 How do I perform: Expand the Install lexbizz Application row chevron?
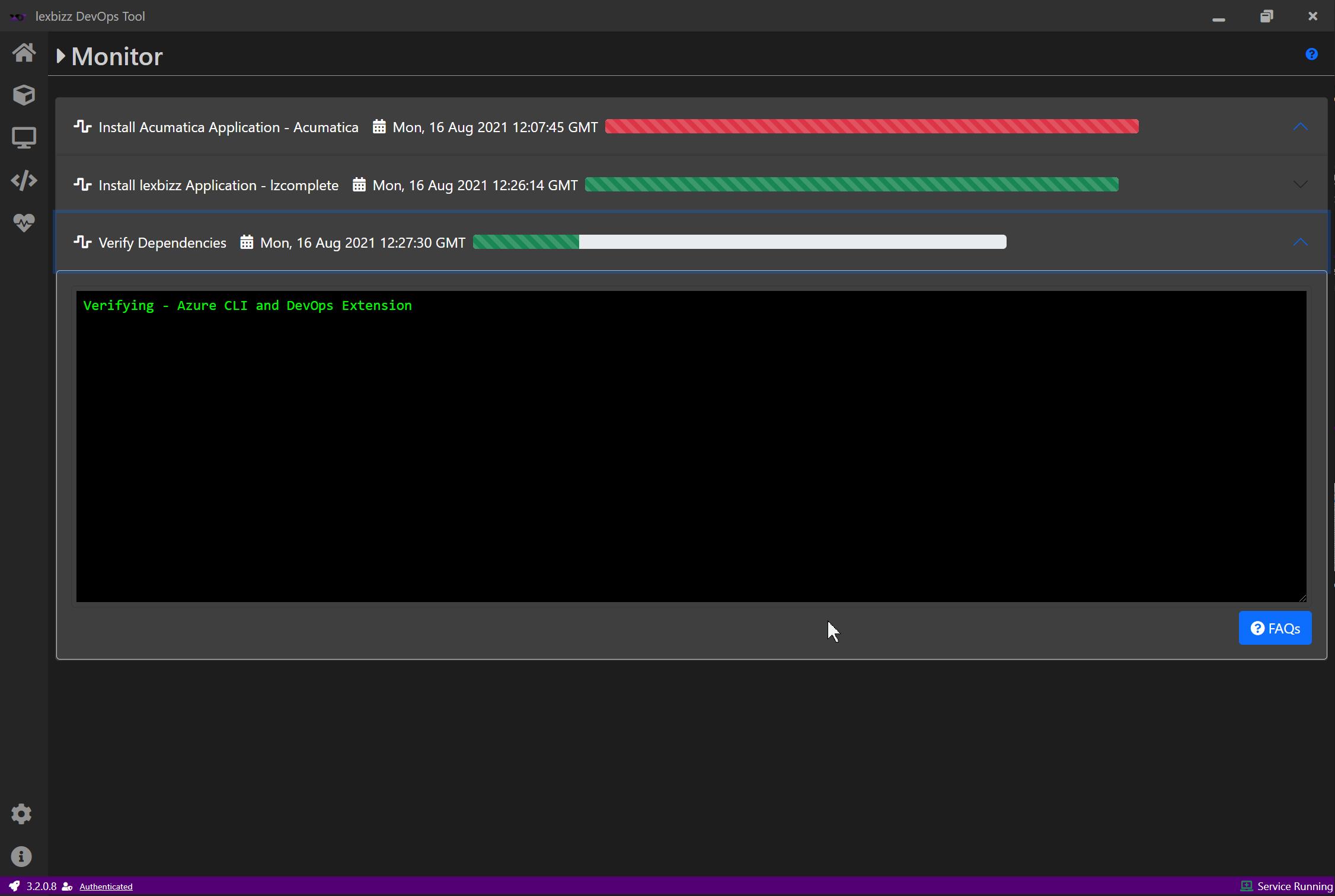pyautogui.click(x=1300, y=184)
